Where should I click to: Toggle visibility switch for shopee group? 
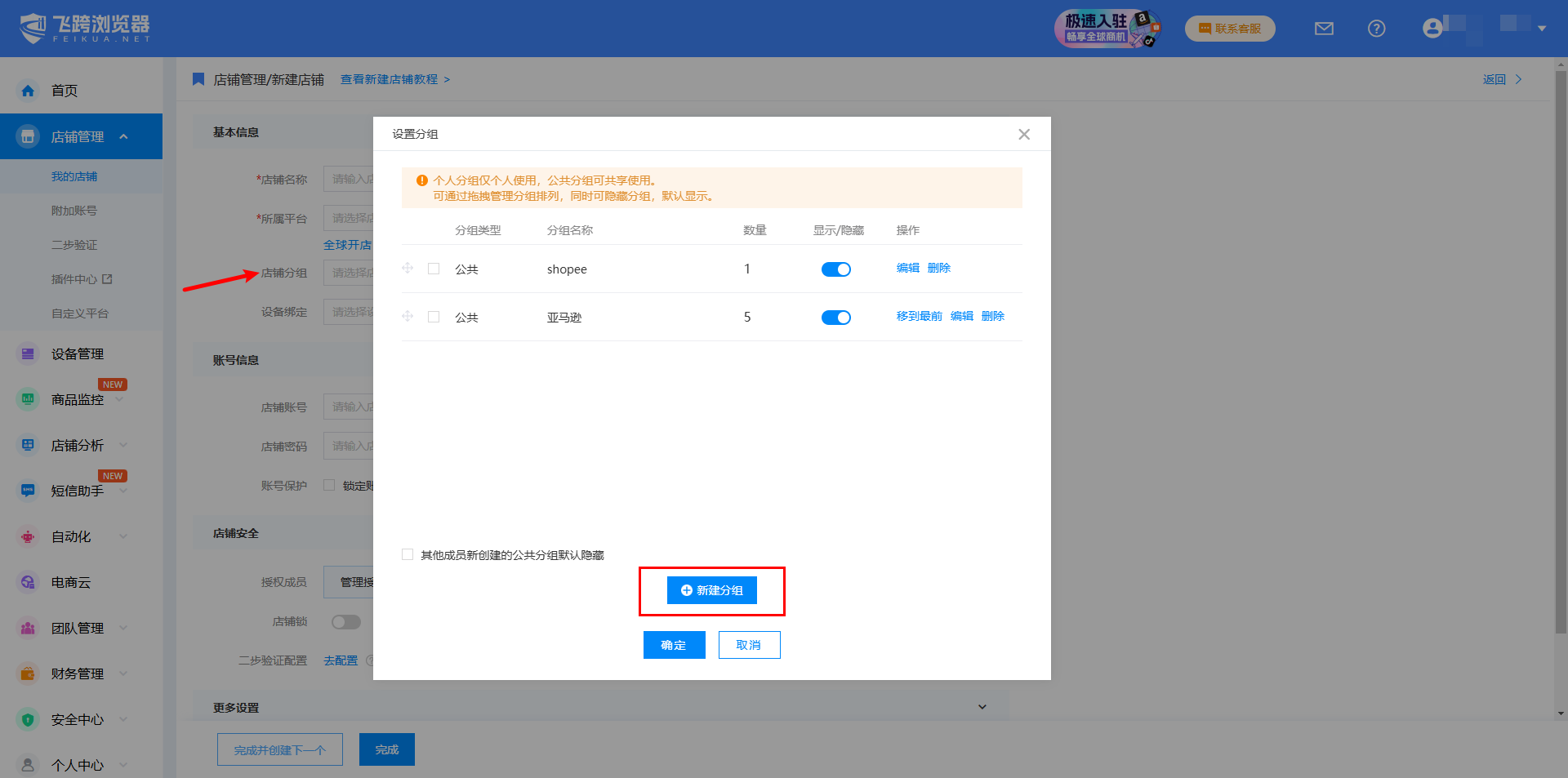coord(835,269)
